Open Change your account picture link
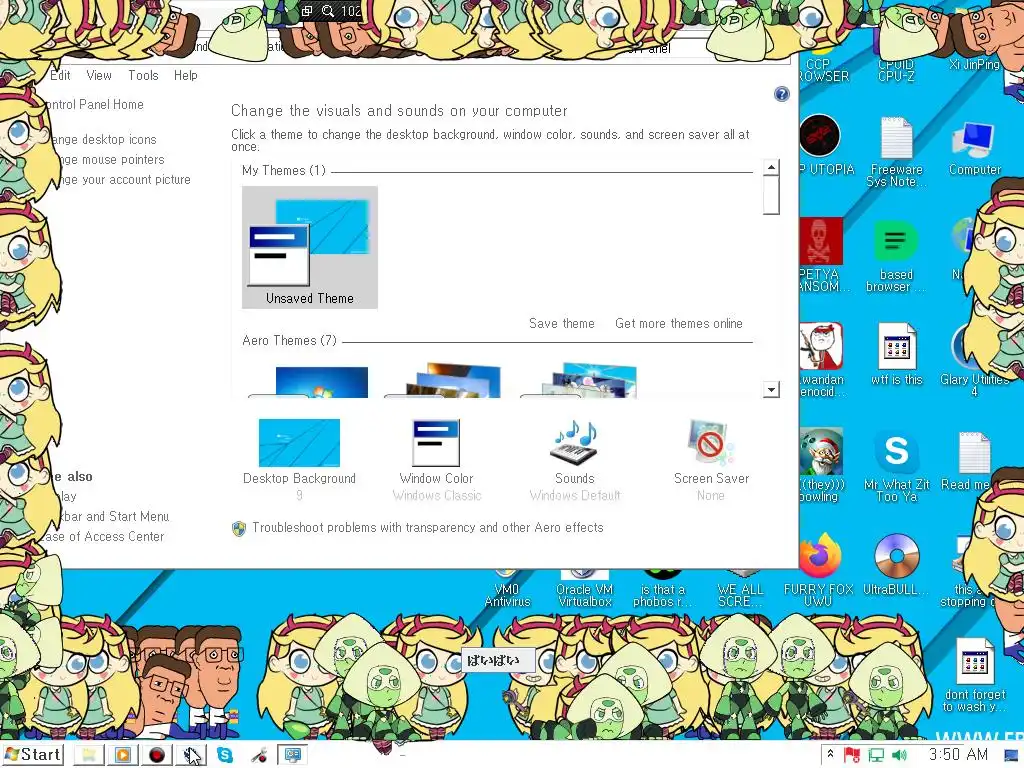The height and width of the screenshot is (768, 1024). (x=124, y=180)
